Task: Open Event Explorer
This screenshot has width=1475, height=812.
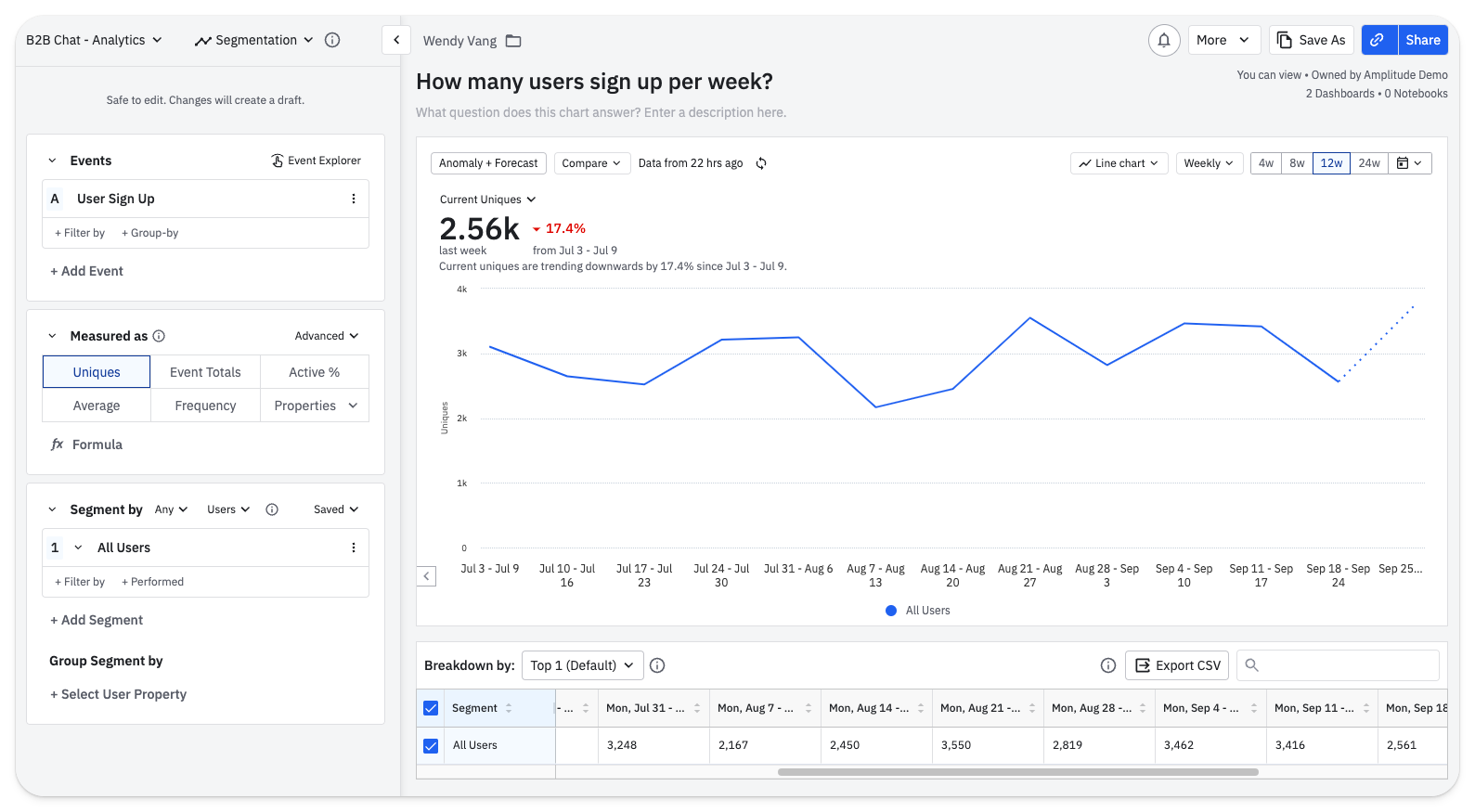Action: (316, 161)
